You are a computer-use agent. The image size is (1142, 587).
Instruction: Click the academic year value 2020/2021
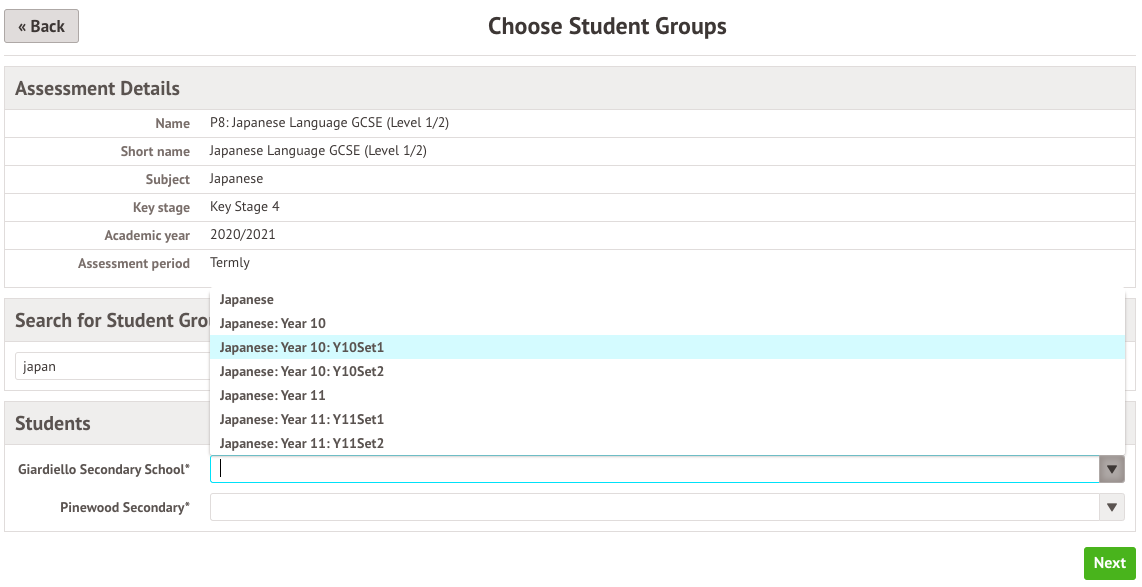click(x=242, y=235)
